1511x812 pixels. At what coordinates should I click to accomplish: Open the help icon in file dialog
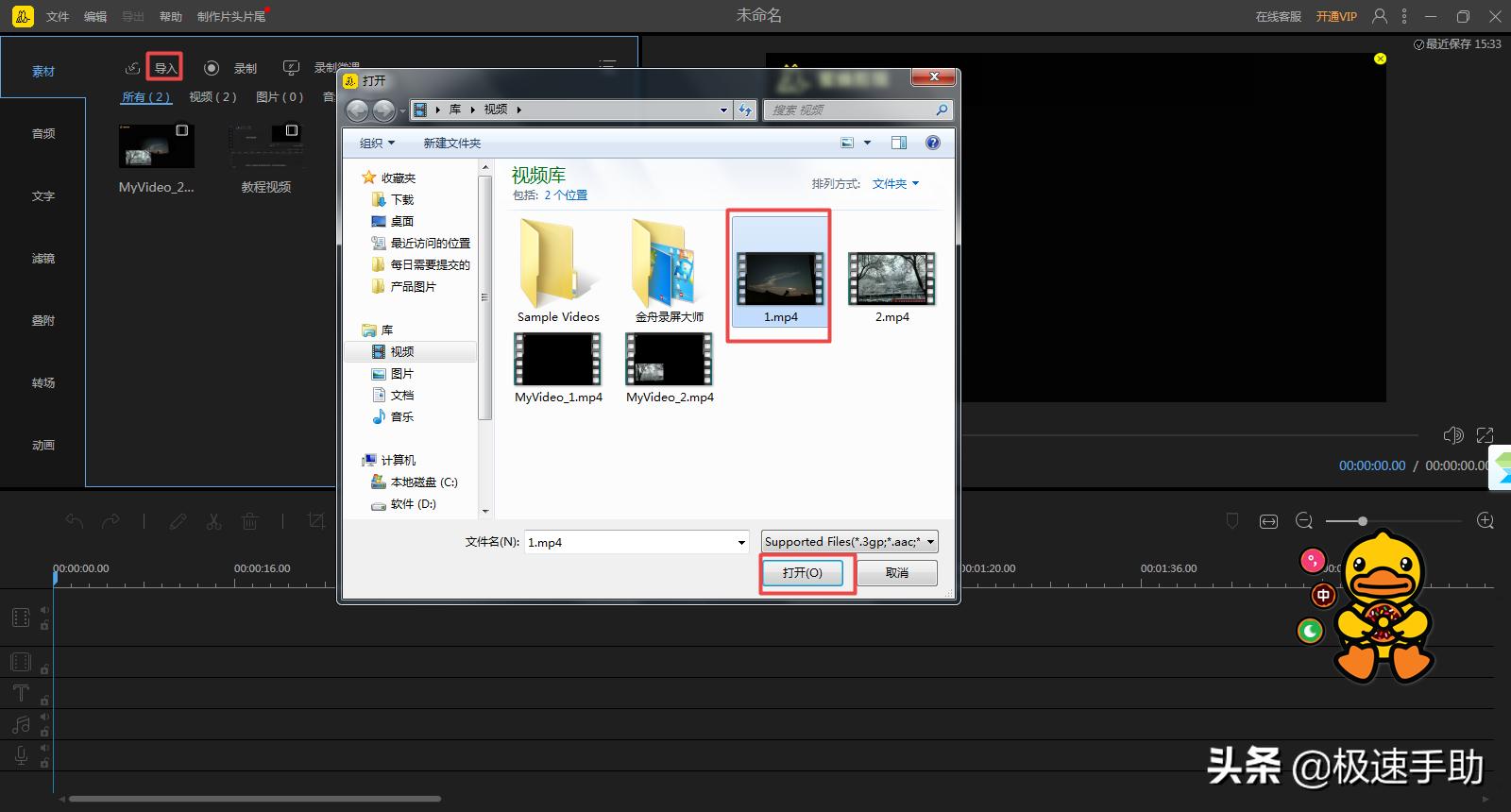(x=932, y=143)
